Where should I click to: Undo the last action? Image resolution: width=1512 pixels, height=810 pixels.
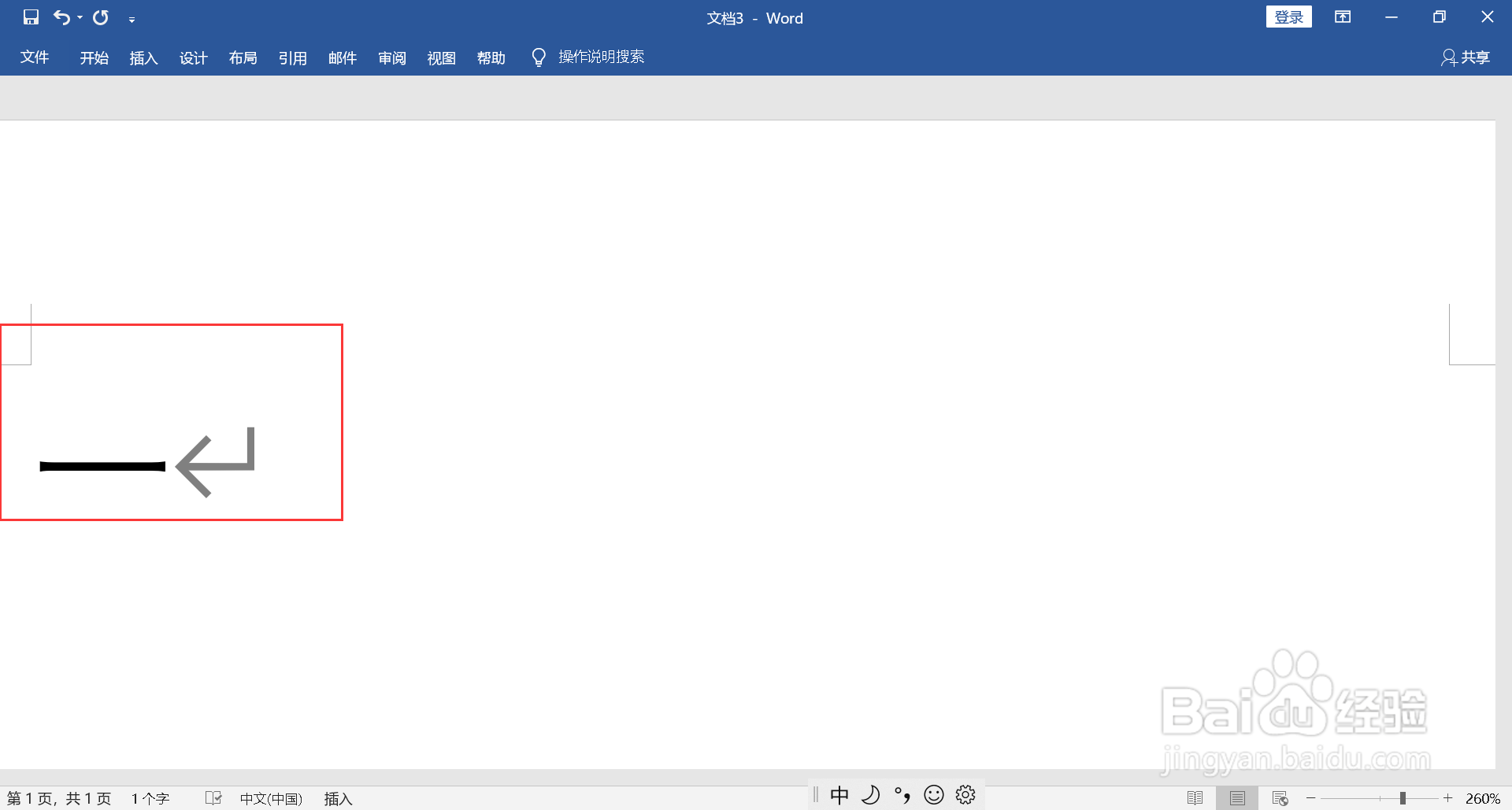point(61,17)
